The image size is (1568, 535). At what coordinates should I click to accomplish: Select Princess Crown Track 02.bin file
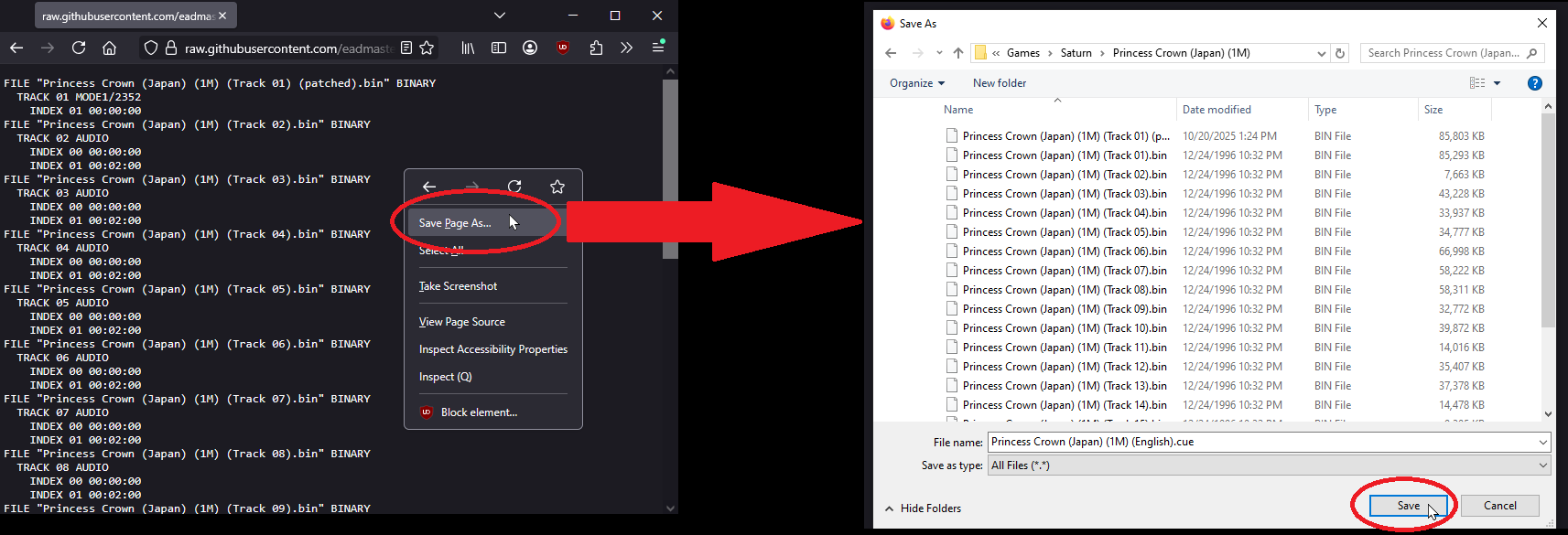point(1214,175)
